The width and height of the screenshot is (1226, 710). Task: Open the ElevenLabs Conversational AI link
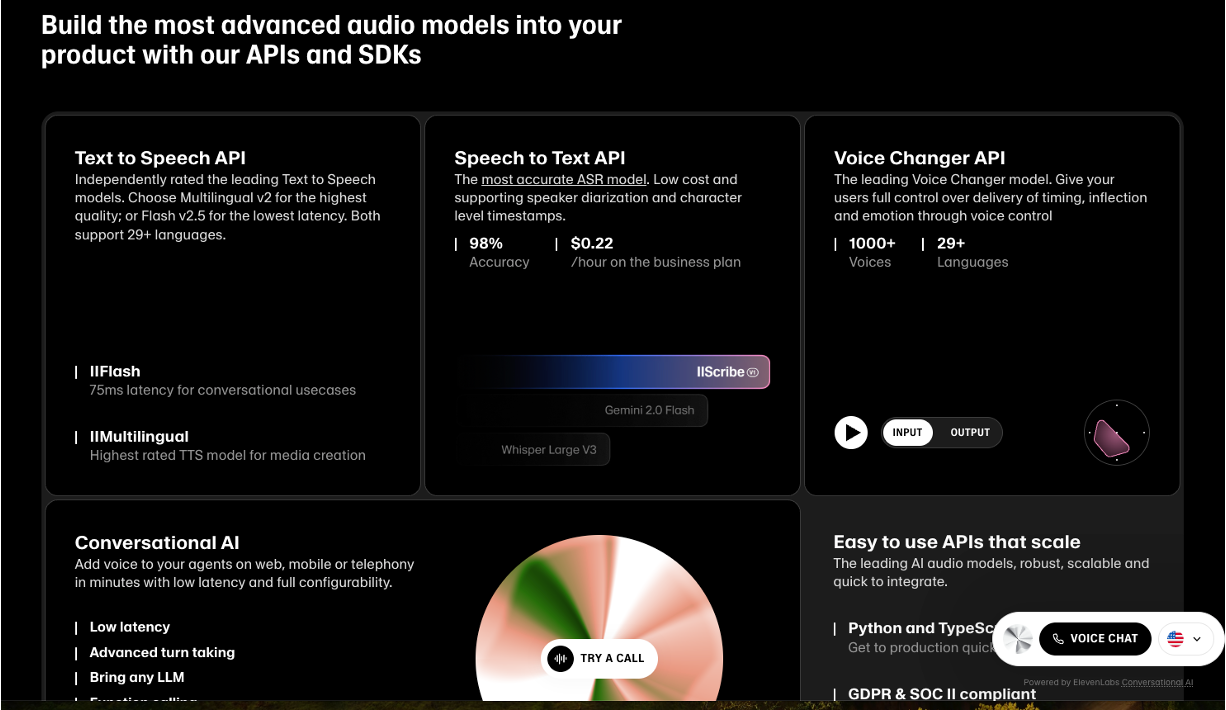pos(1157,682)
